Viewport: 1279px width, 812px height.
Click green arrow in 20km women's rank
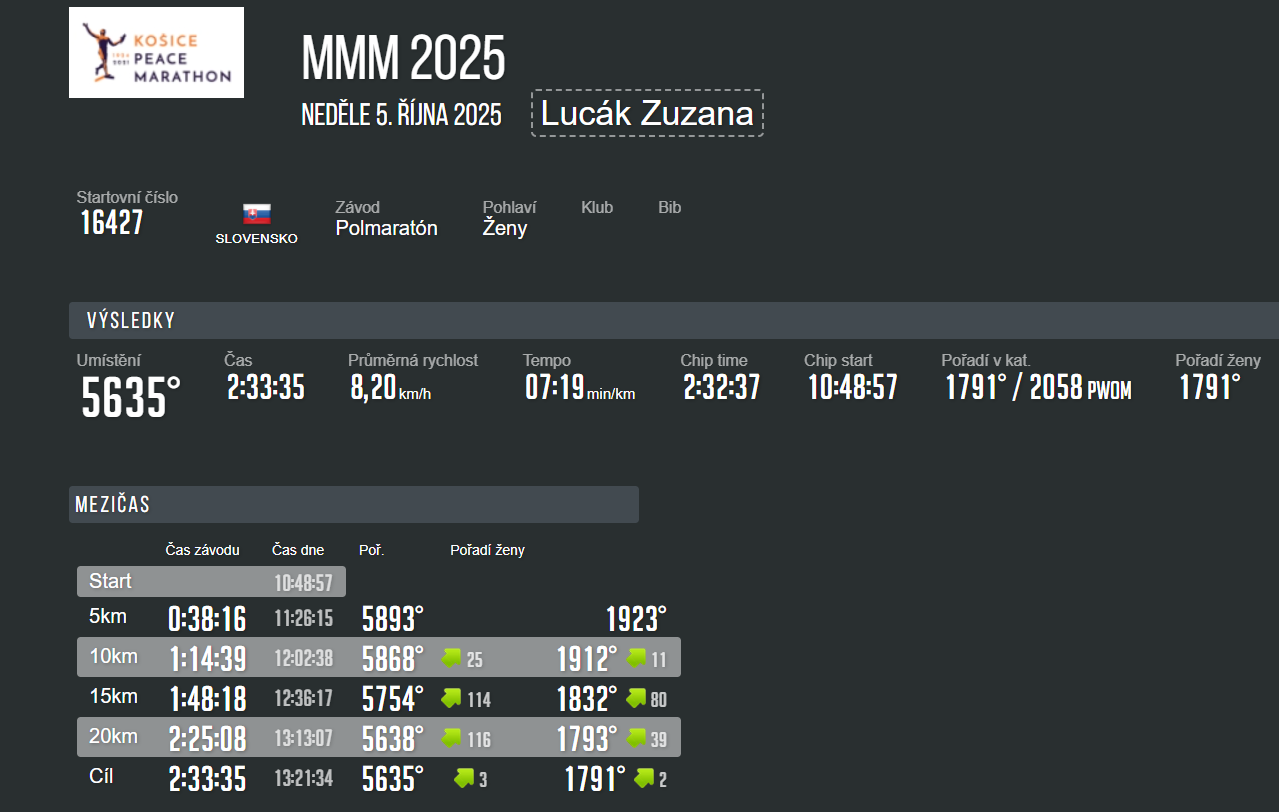point(636,738)
